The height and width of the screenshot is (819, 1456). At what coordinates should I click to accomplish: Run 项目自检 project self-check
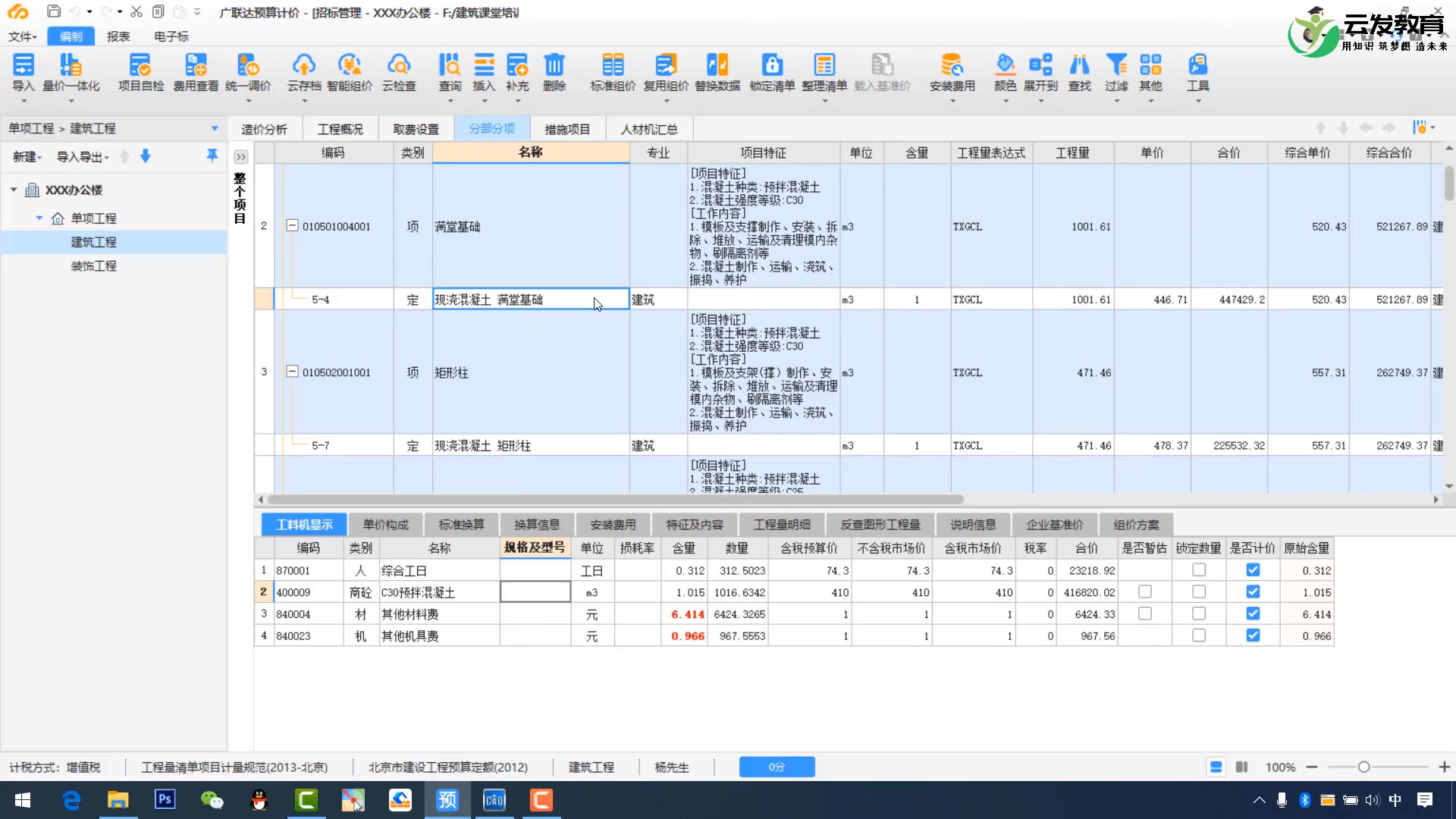[141, 74]
